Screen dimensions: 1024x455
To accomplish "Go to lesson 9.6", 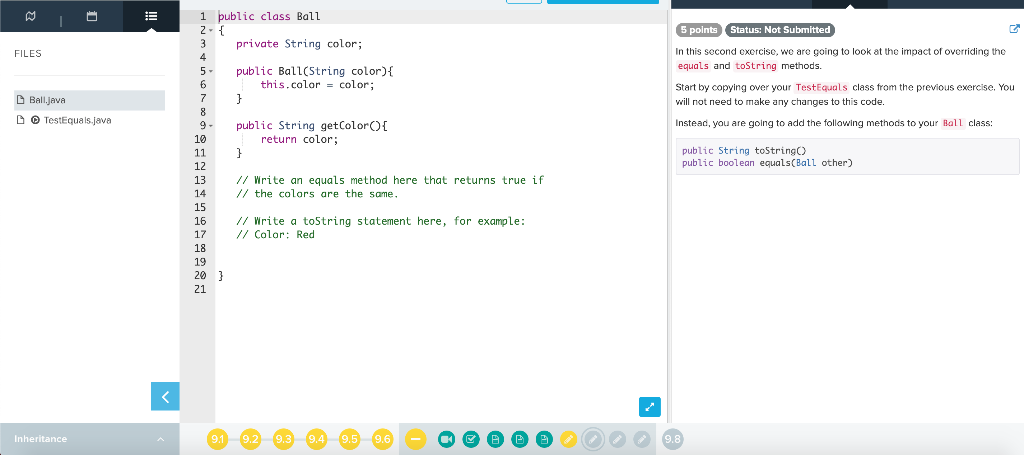I will point(383,439).
